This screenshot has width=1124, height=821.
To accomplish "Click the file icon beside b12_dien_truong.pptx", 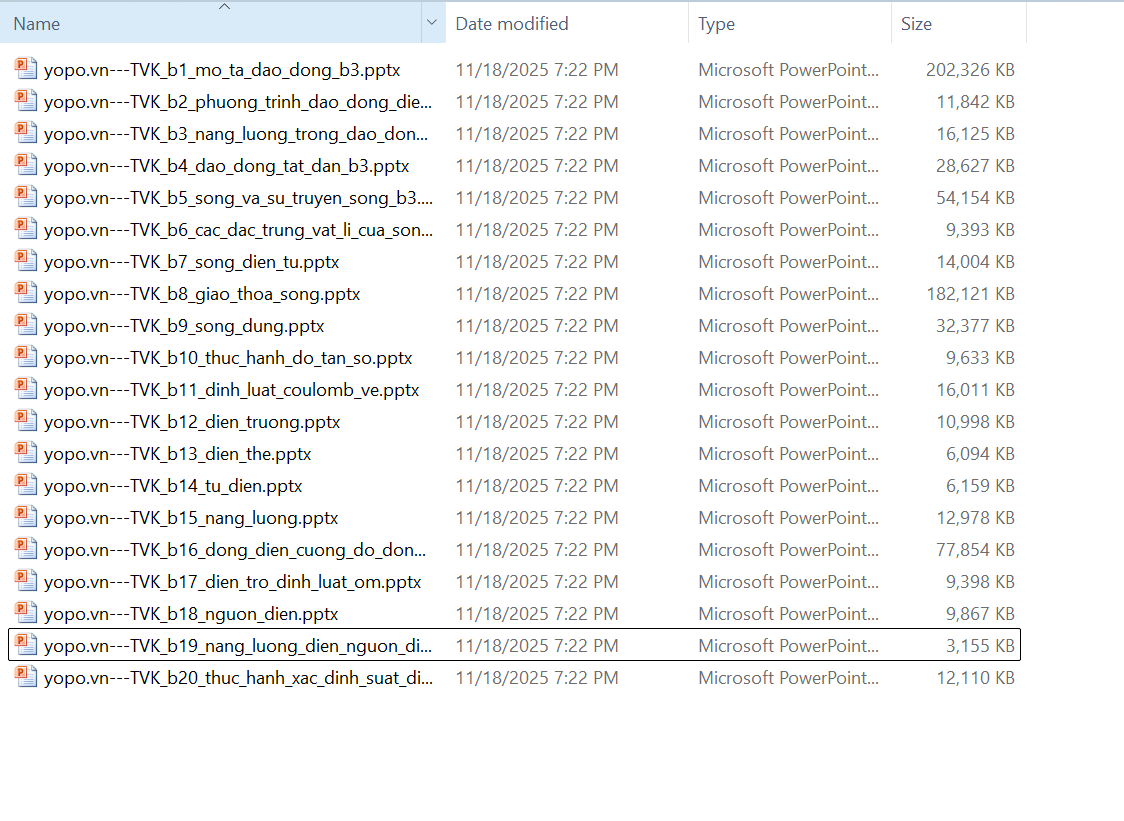I will click(26, 422).
